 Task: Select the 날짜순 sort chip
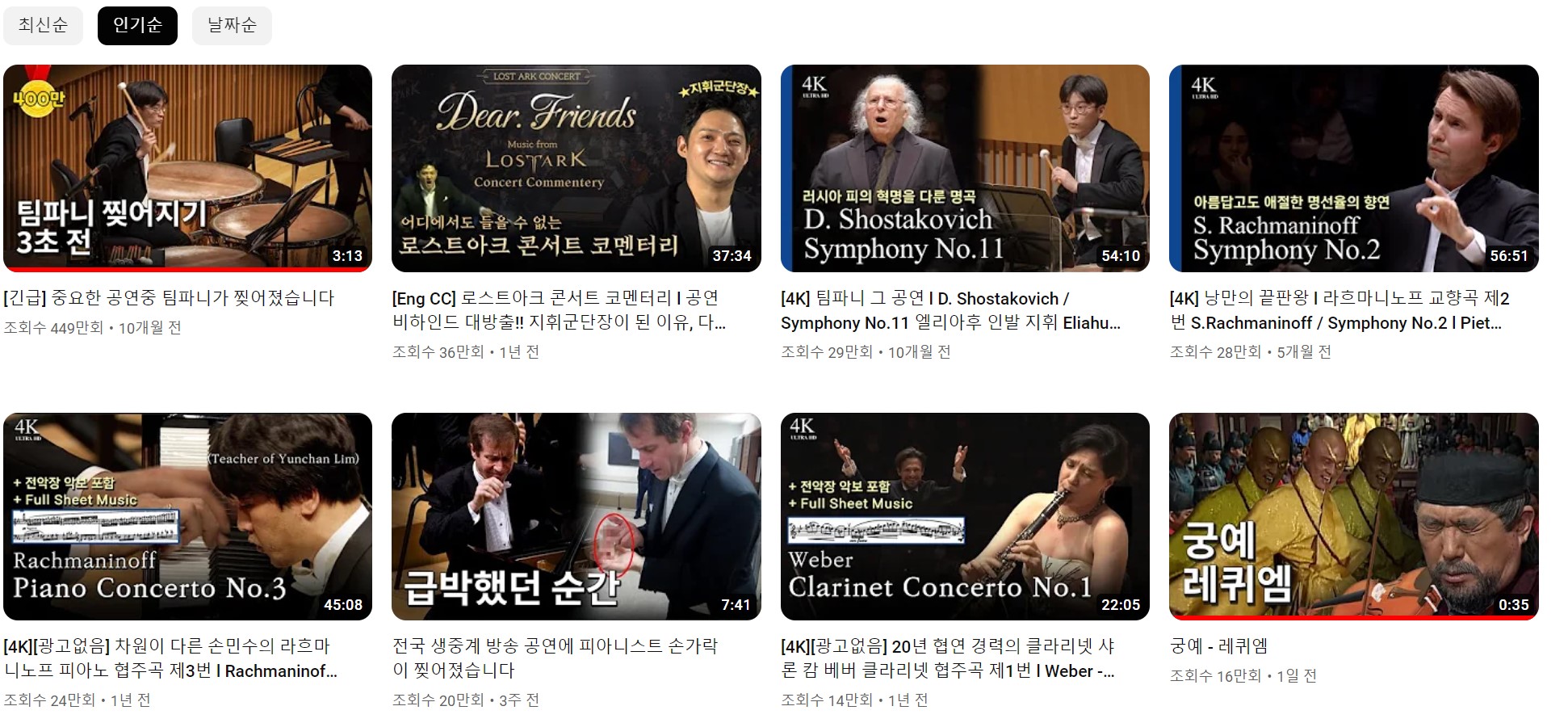tap(232, 25)
